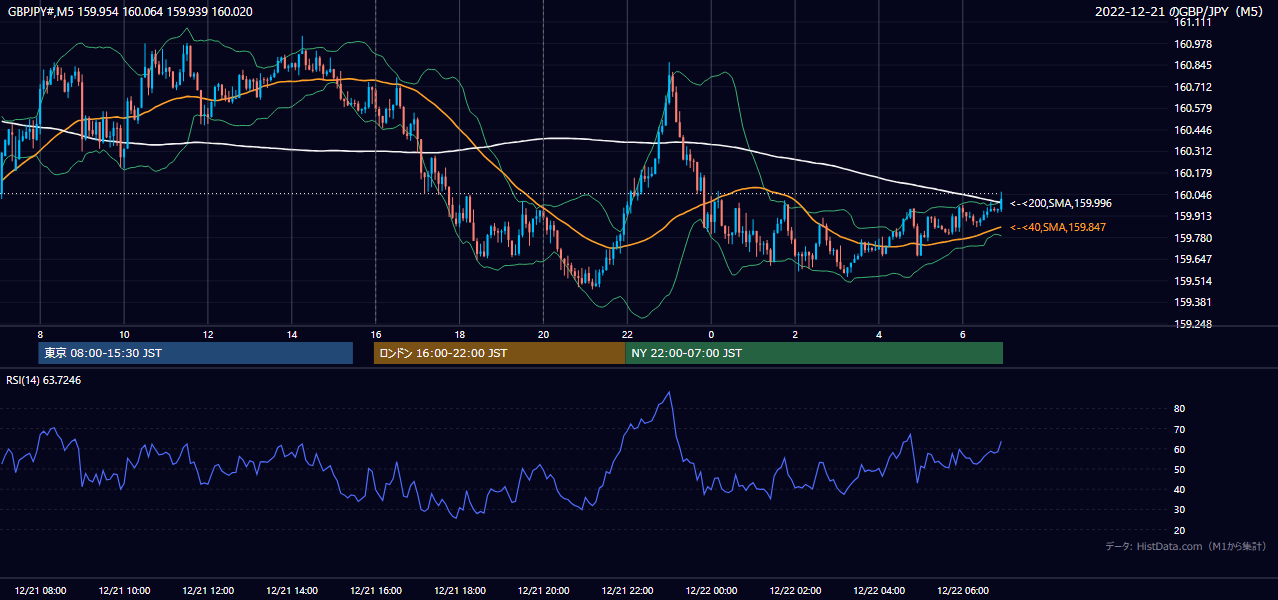This screenshot has width=1278, height=600.
Task: Click the 200 SMA 159.996 label
Action: click(x=1060, y=203)
